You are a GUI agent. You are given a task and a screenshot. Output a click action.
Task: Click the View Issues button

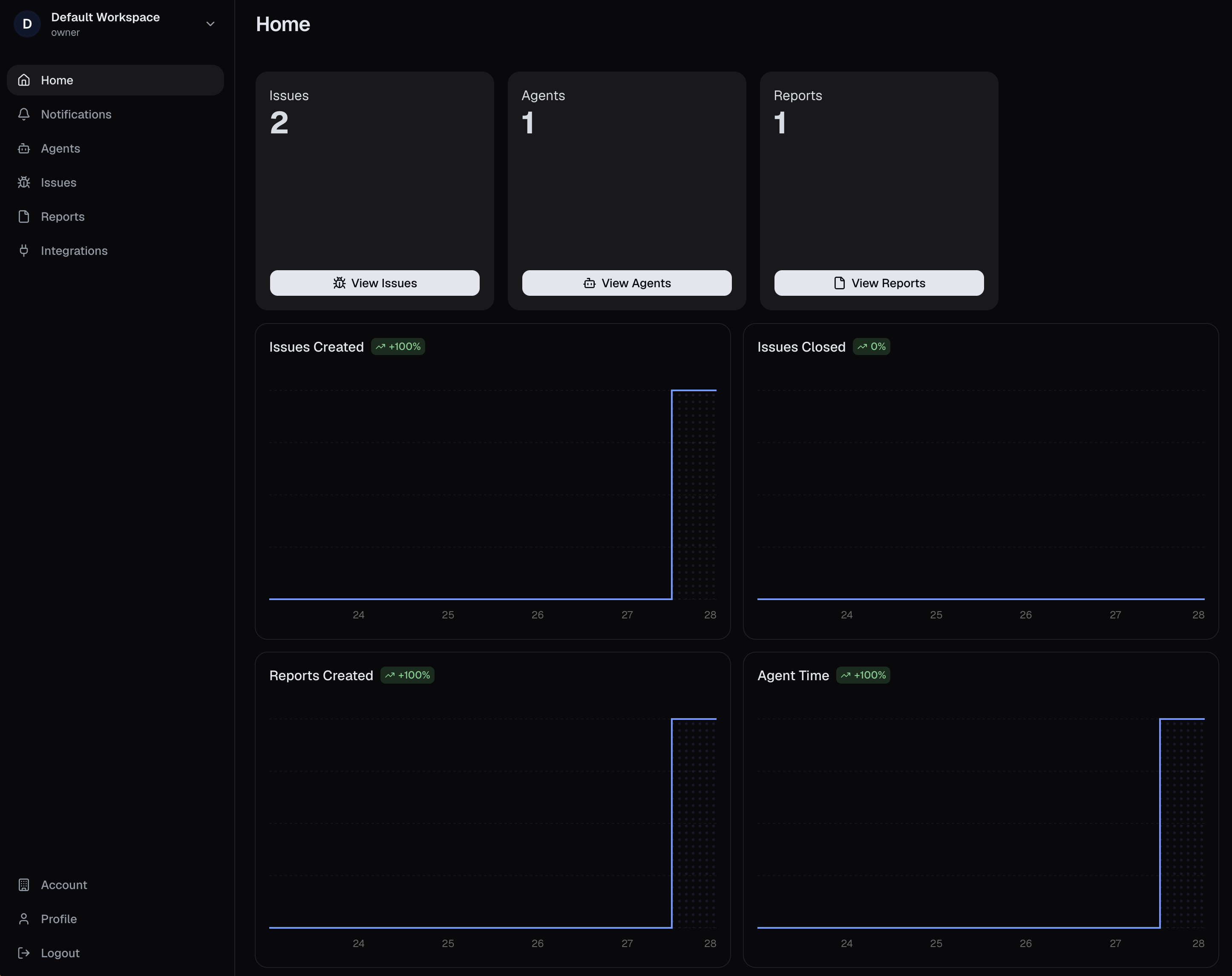375,283
